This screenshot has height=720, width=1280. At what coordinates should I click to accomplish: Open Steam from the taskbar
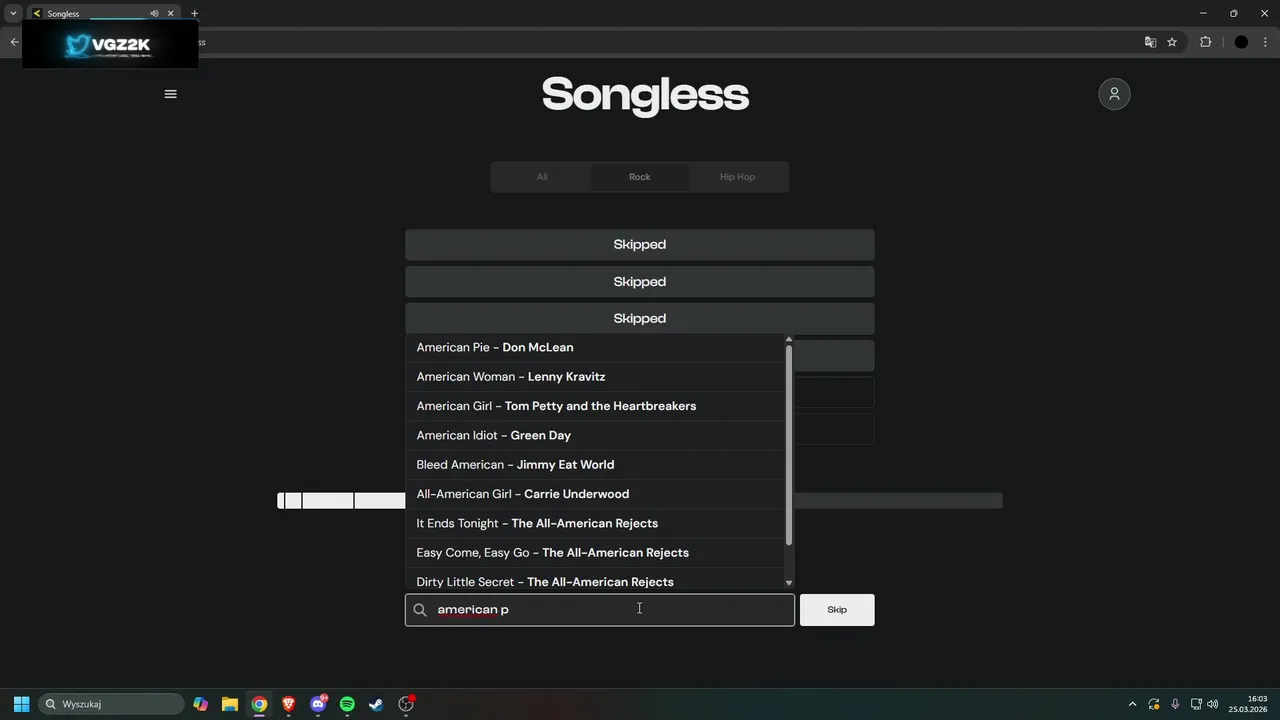click(376, 704)
